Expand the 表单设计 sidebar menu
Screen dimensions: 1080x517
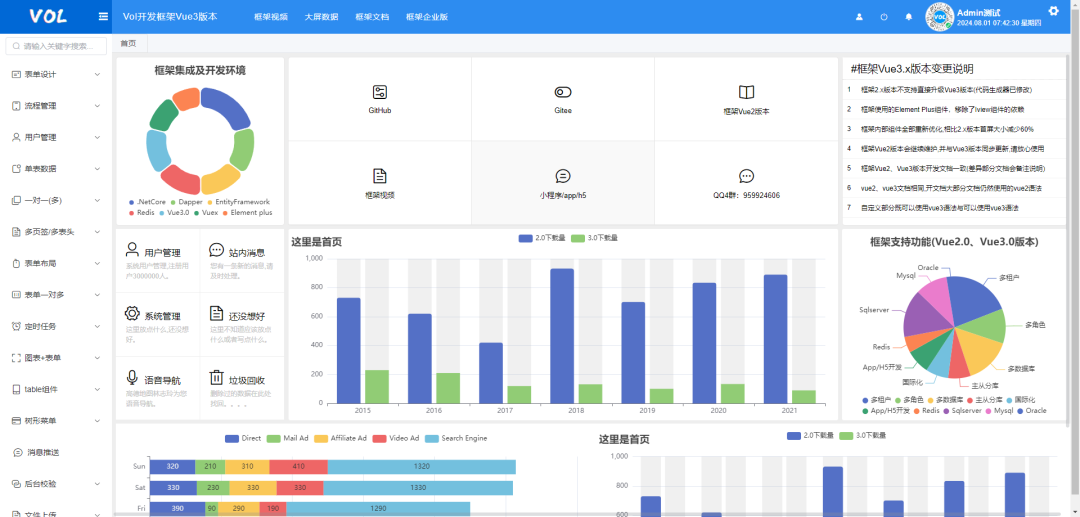[x=56, y=75]
